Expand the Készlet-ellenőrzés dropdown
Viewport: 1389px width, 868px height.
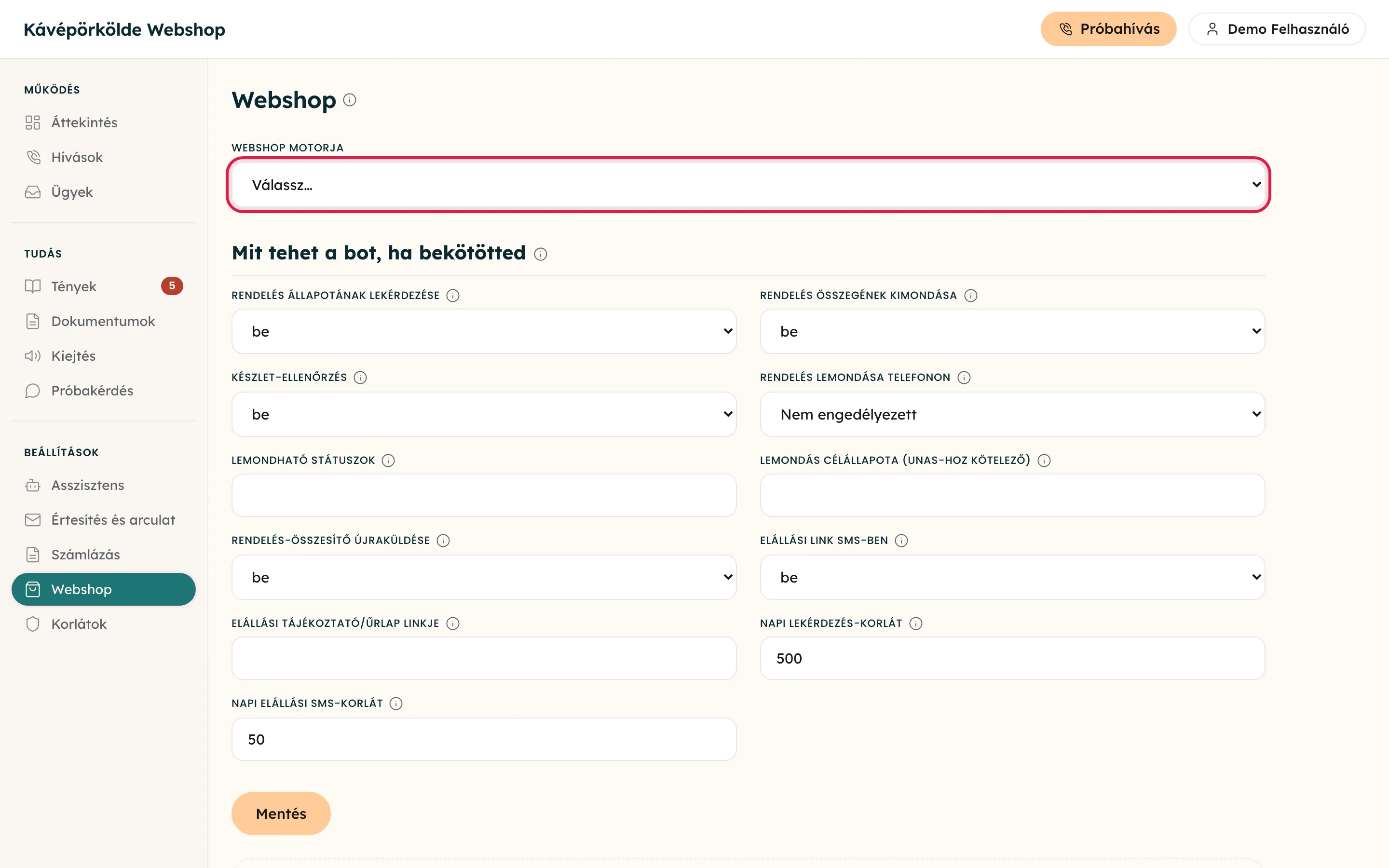coord(484,414)
